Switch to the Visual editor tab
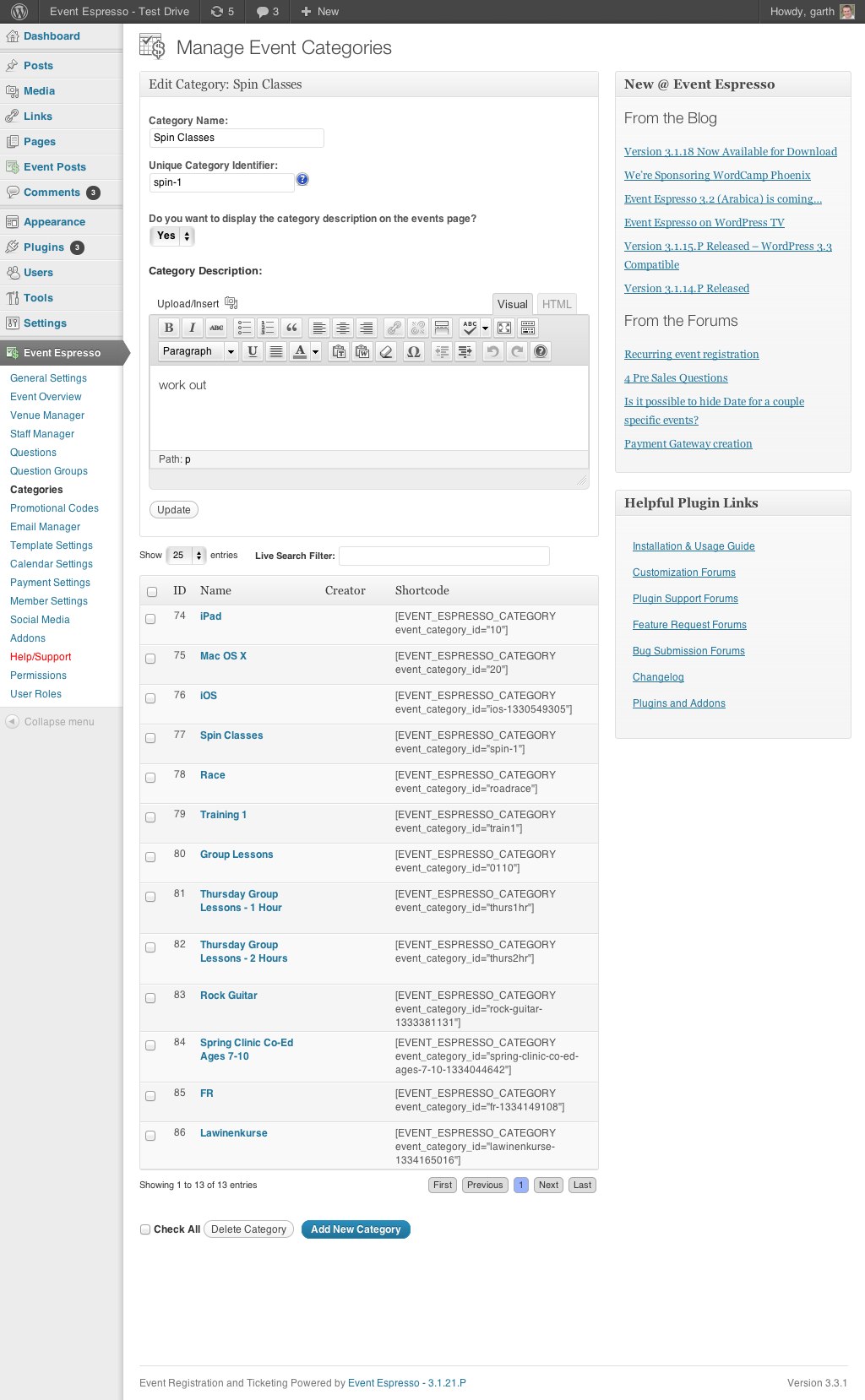 click(512, 304)
